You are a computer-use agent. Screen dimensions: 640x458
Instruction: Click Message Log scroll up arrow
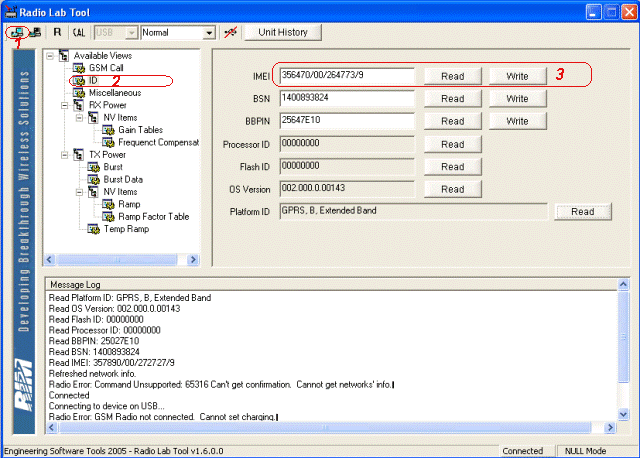[623, 284]
